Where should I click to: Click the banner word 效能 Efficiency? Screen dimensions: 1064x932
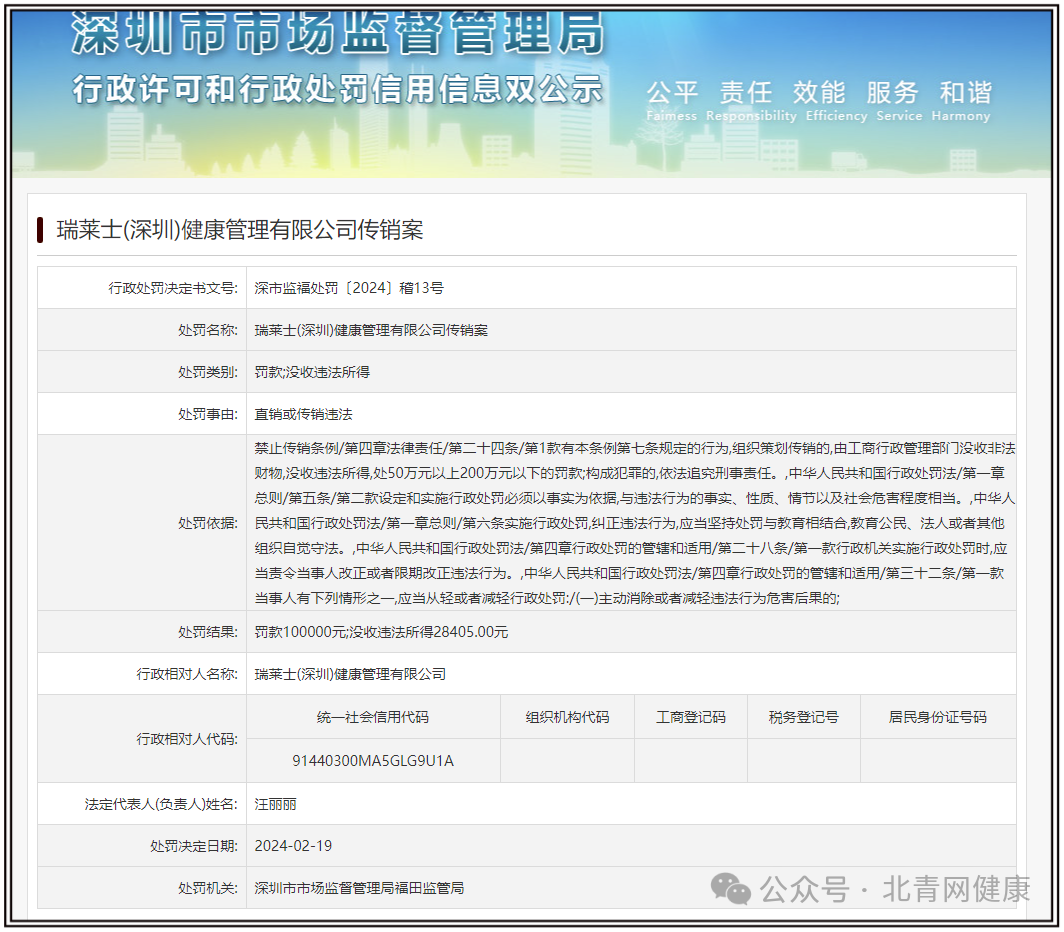(x=836, y=101)
